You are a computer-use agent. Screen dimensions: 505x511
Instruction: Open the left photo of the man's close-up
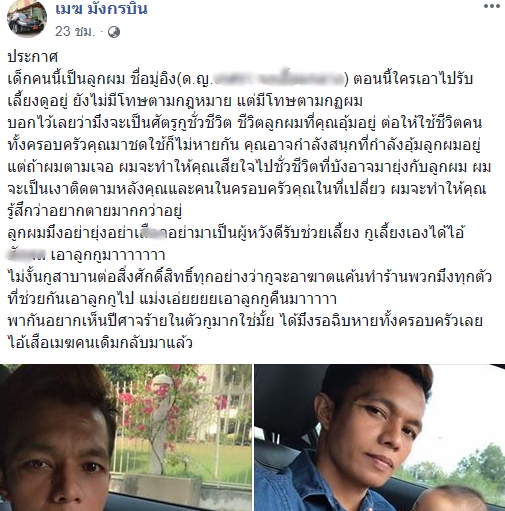coord(126,437)
